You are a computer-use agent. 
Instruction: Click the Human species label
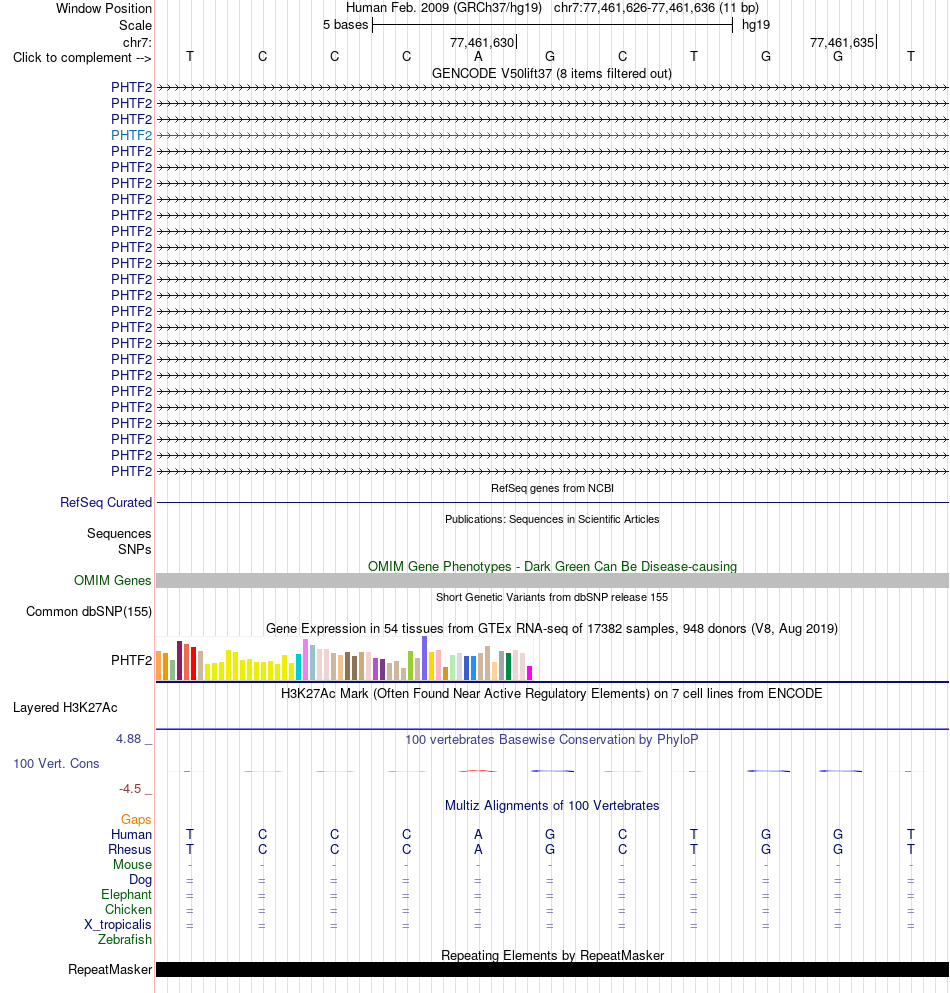tap(131, 834)
